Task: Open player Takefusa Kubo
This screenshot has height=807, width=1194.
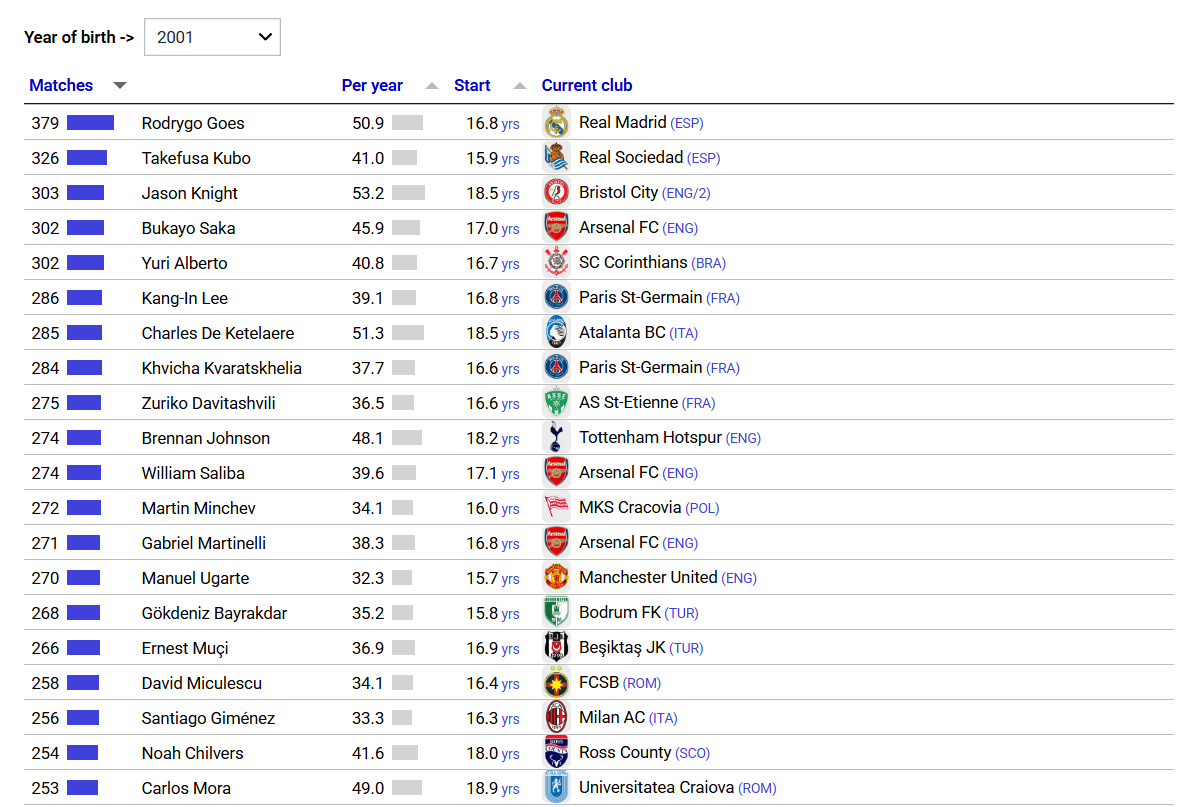Action: pyautogui.click(x=196, y=158)
